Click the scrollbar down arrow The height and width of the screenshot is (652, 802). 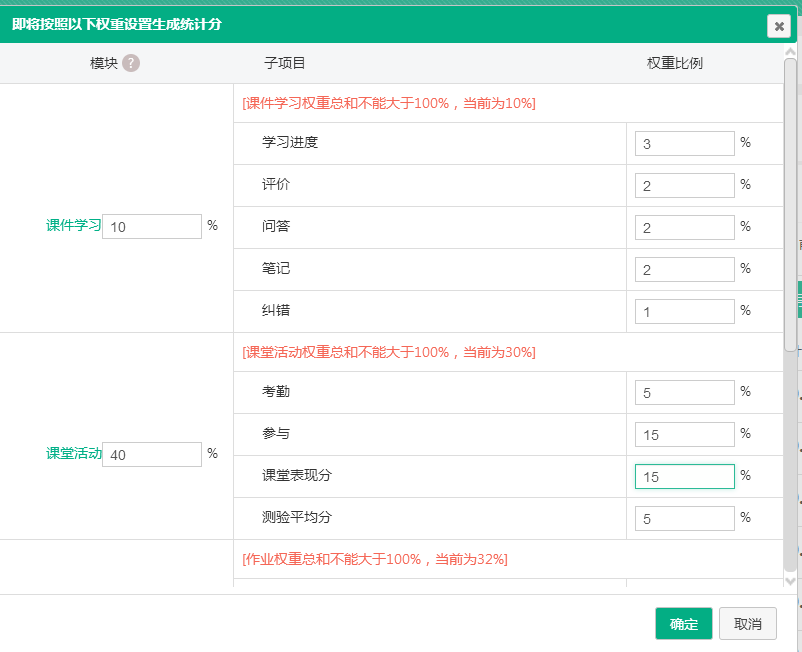pyautogui.click(x=791, y=581)
